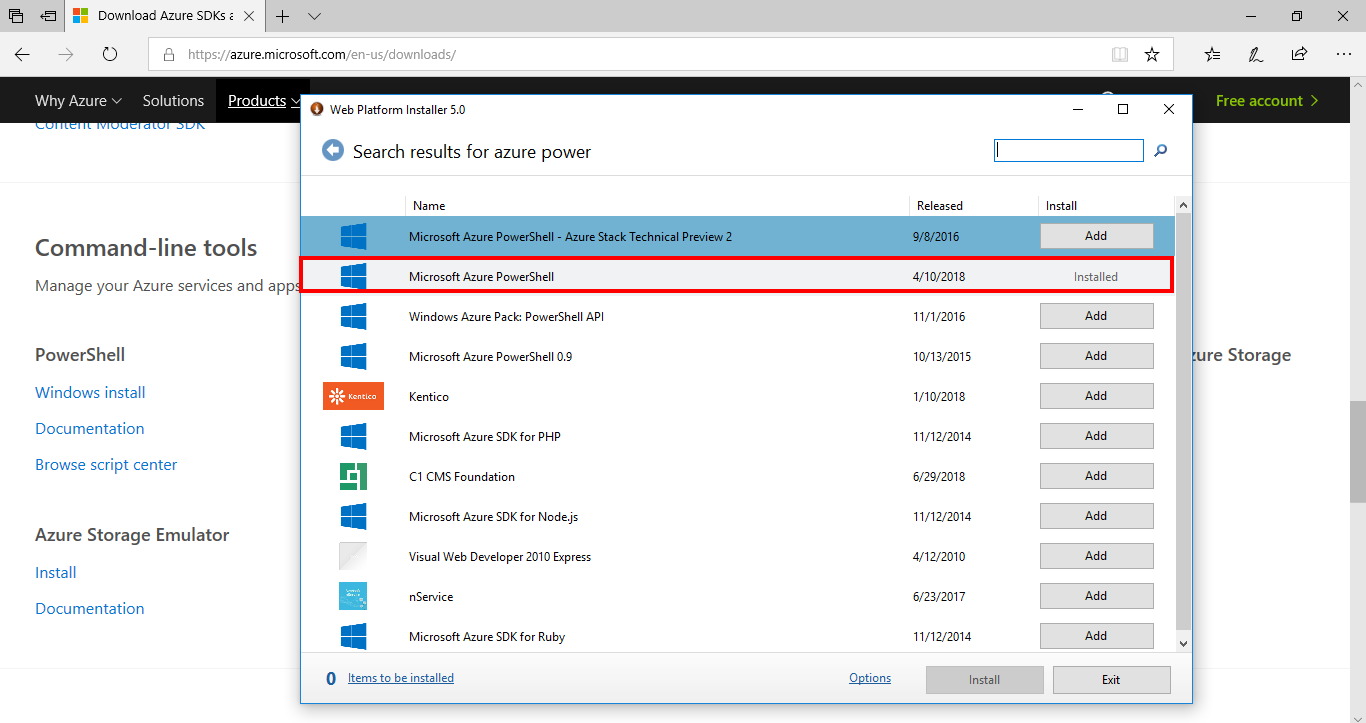The width and height of the screenshot is (1366, 723).
Task: Add Windows Azure Pack: PowerShell API
Action: point(1096,316)
